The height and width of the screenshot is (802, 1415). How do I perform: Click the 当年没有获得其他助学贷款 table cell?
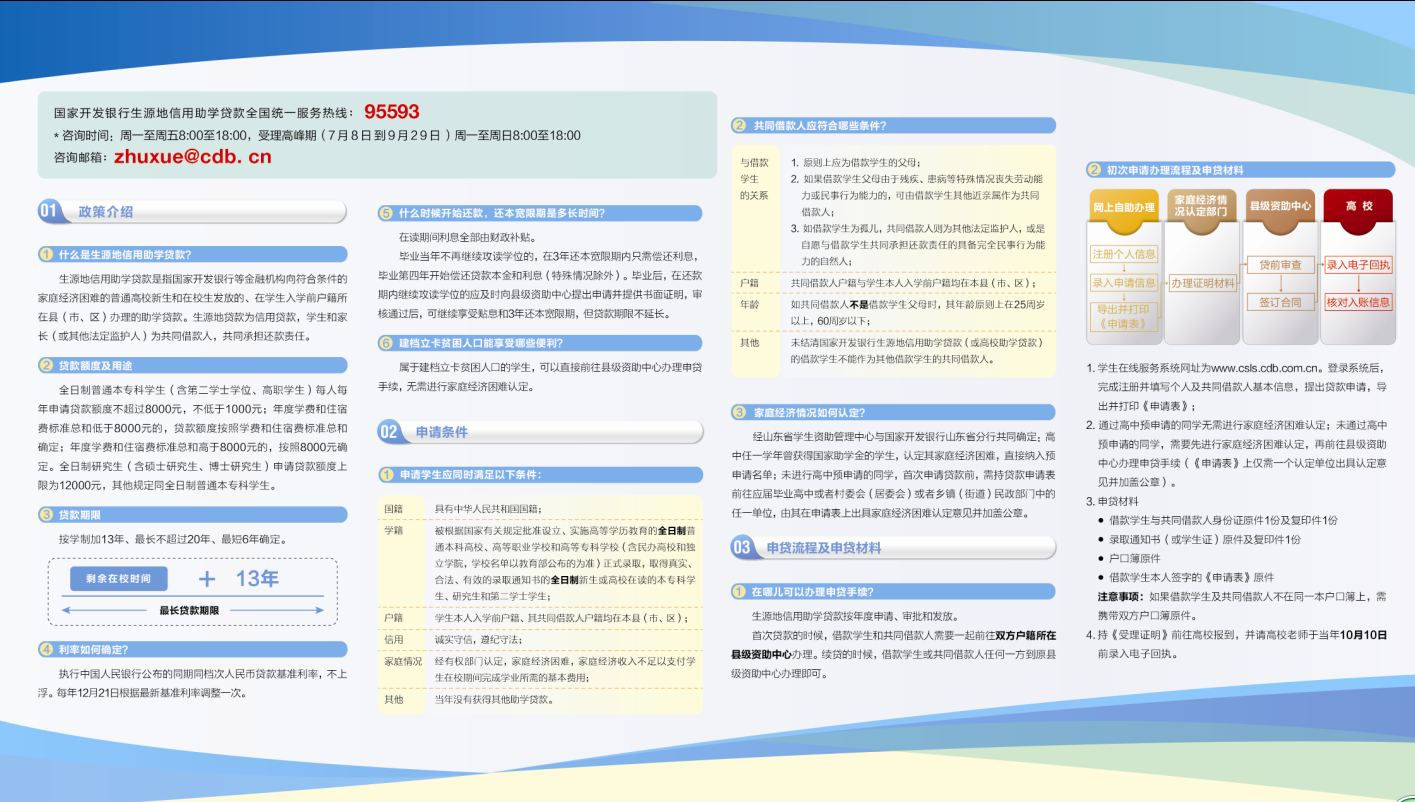click(494, 699)
